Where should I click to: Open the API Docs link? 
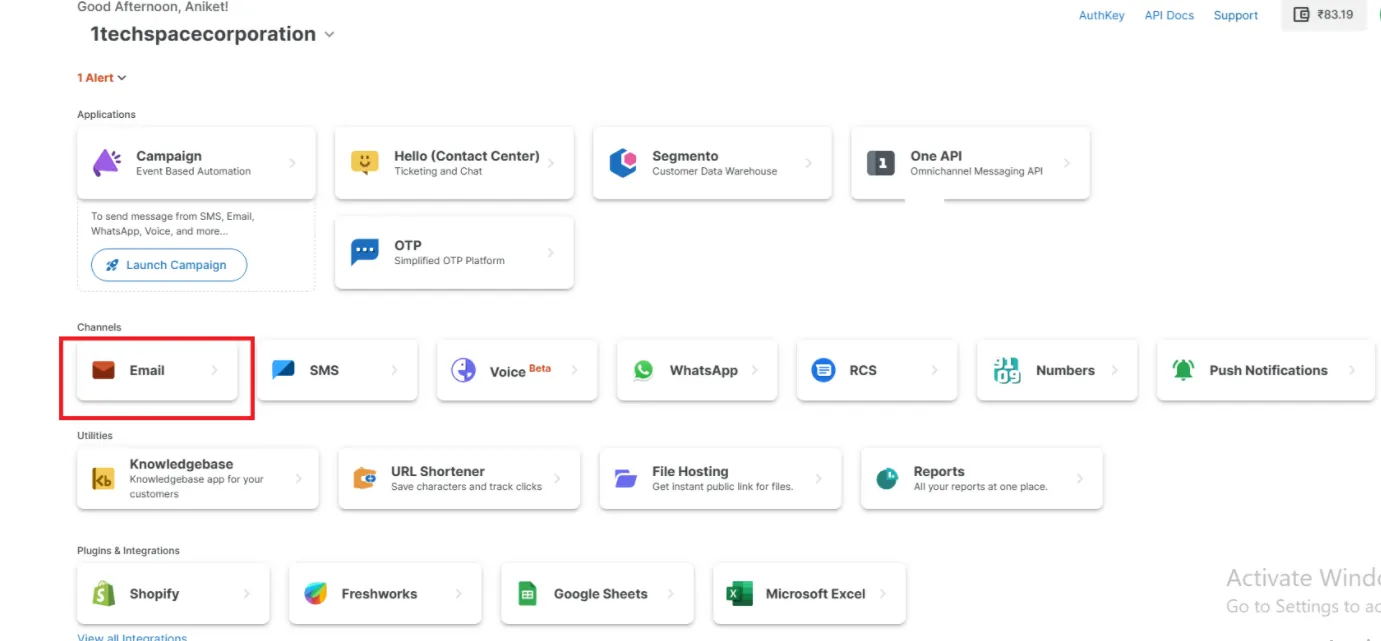coord(1169,15)
